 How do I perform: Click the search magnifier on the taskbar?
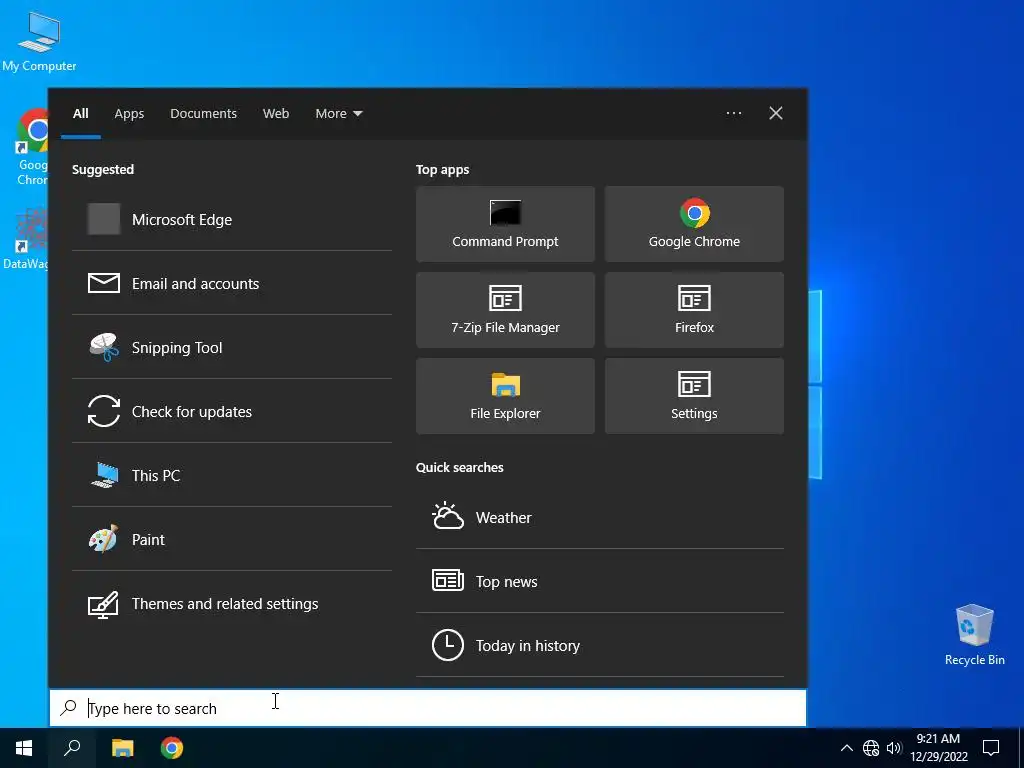click(x=72, y=748)
